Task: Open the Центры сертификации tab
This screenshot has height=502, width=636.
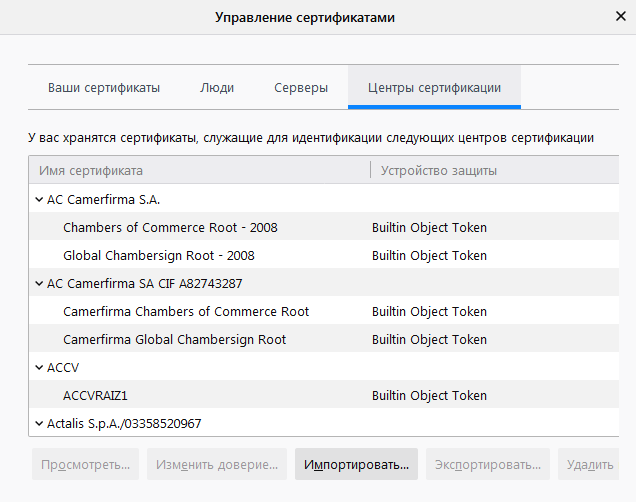Action: click(x=434, y=88)
